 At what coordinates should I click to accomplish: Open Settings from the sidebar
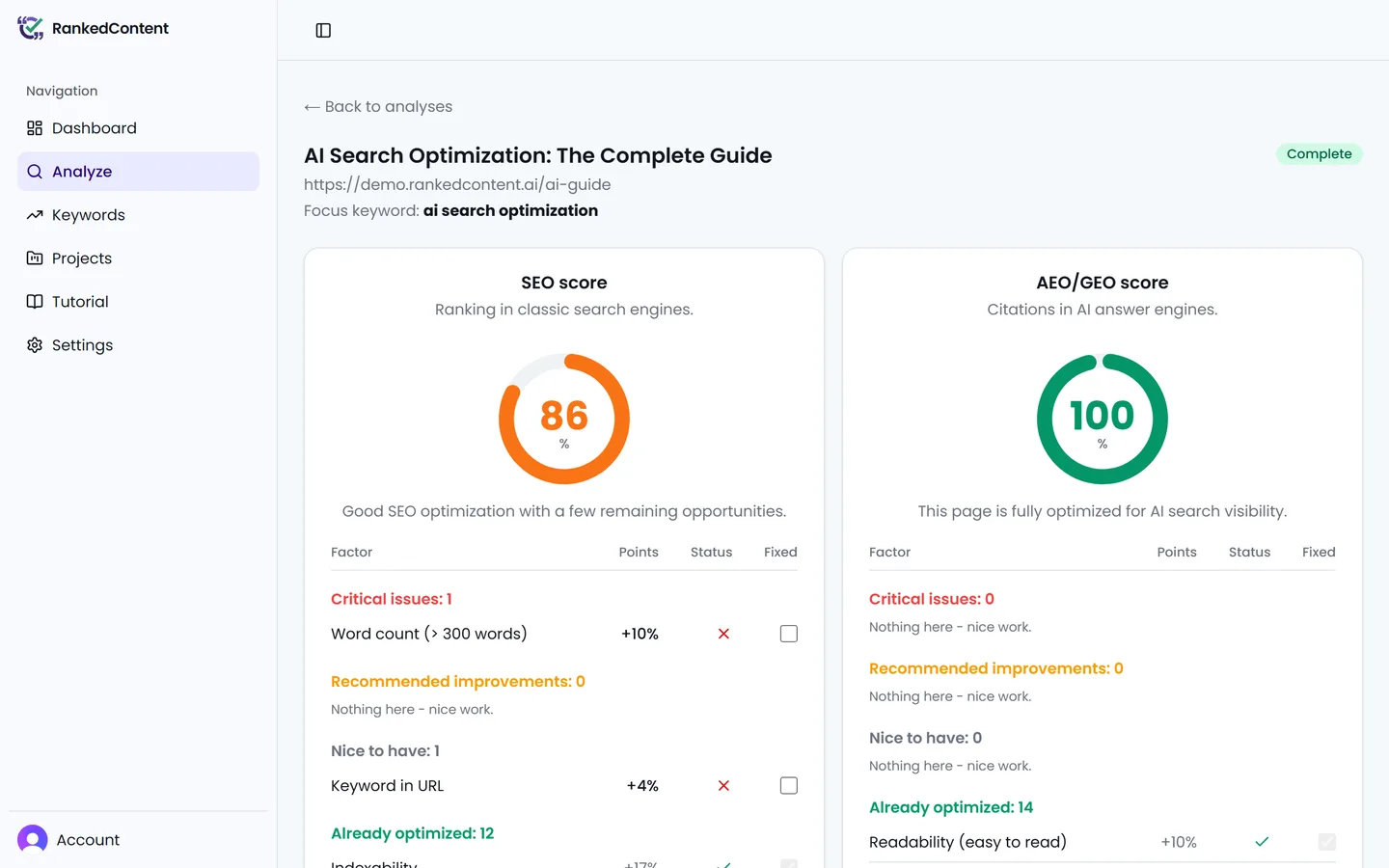tap(138, 345)
